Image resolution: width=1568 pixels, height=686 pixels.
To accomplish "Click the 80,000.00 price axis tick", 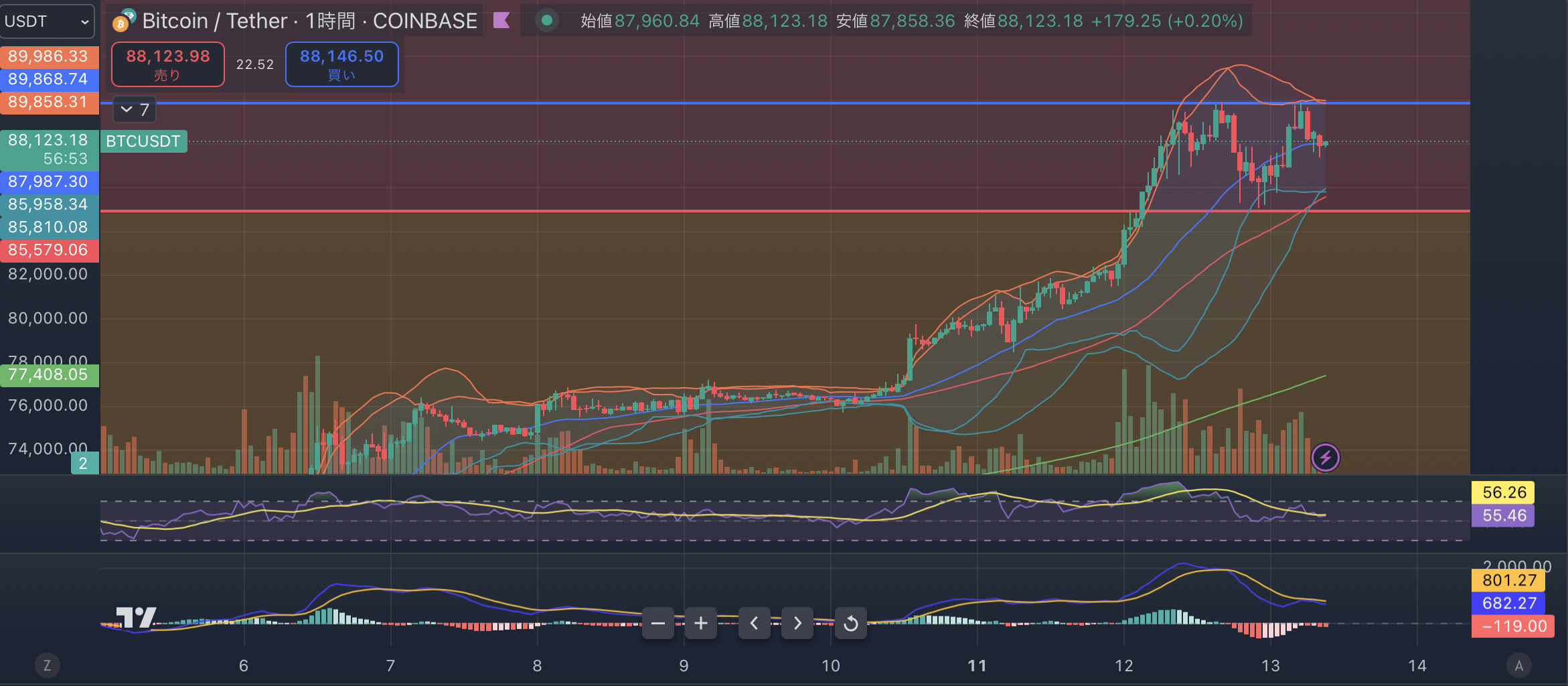I will tap(48, 318).
